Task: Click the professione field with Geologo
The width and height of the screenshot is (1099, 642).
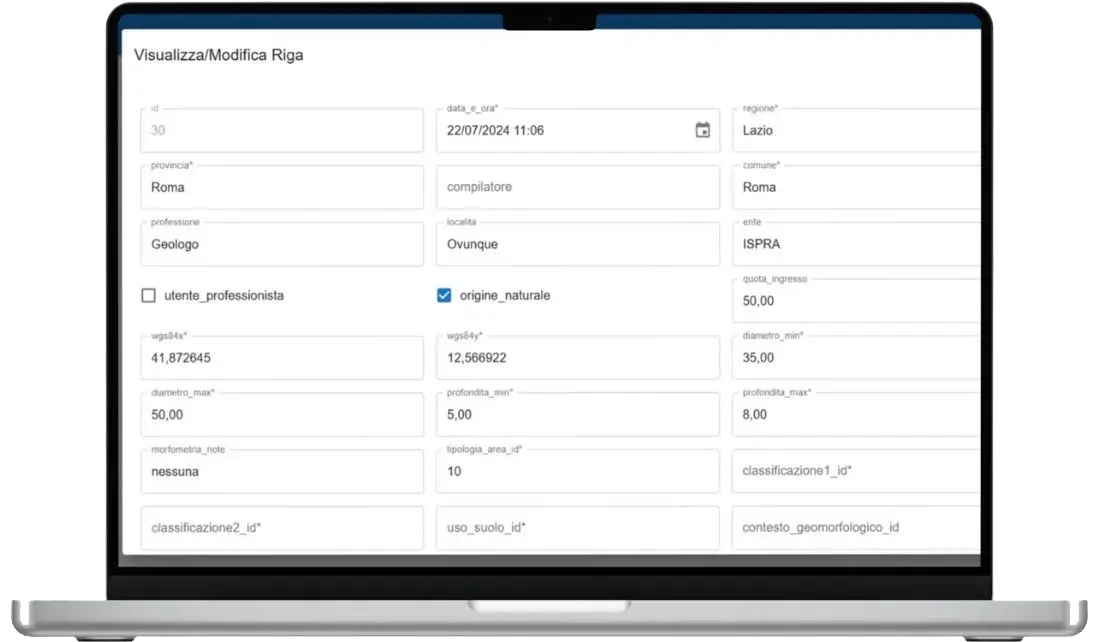Action: (282, 244)
